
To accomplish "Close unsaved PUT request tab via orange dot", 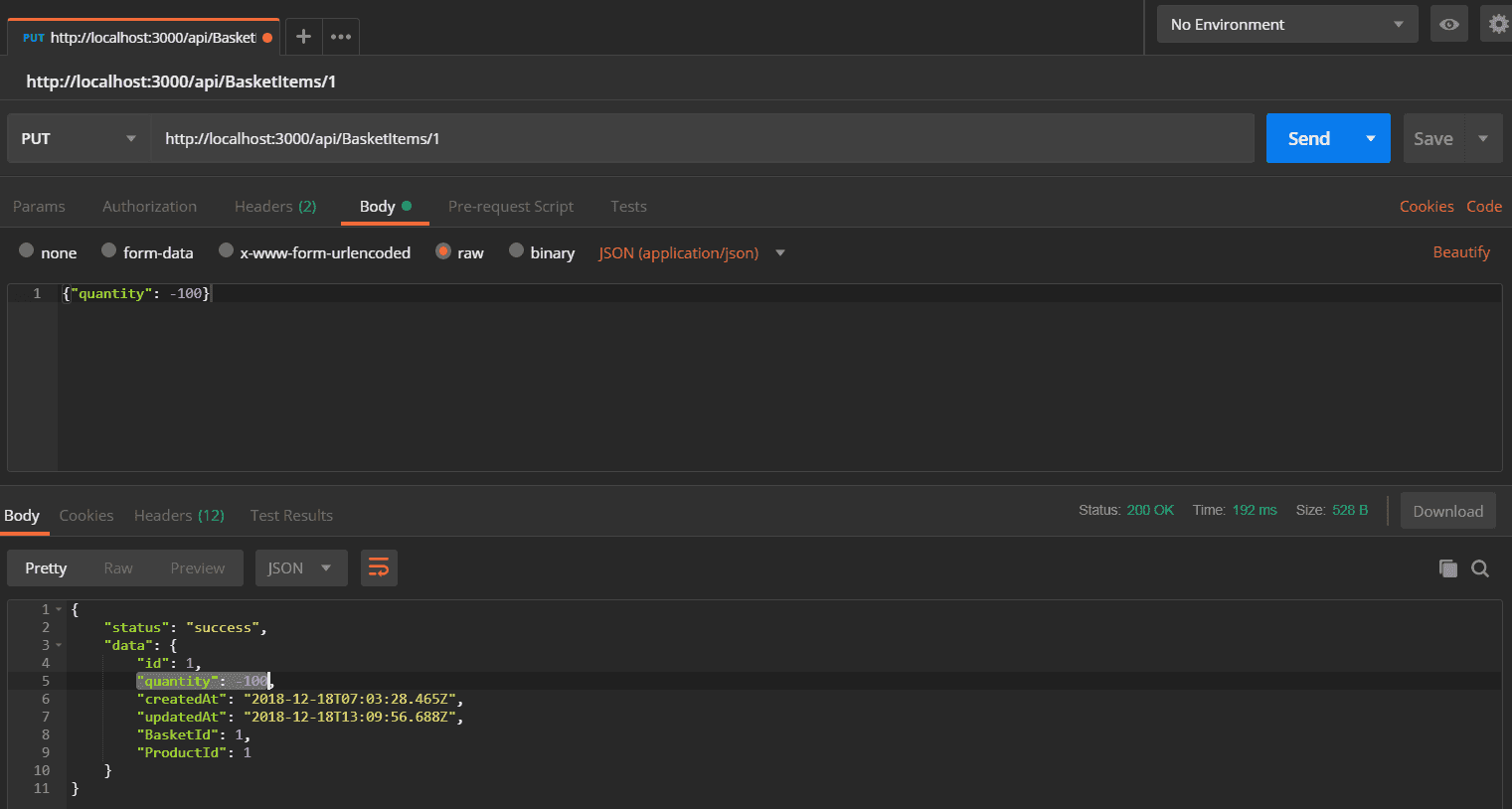I will (x=267, y=38).
